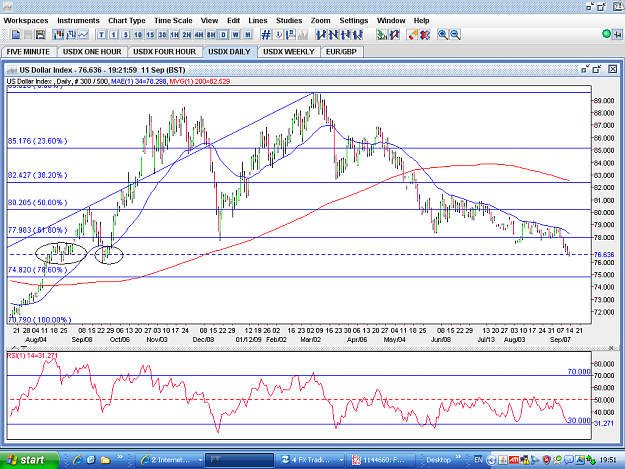Switch to bar chart type icon
625x469 pixels.
click(71, 35)
